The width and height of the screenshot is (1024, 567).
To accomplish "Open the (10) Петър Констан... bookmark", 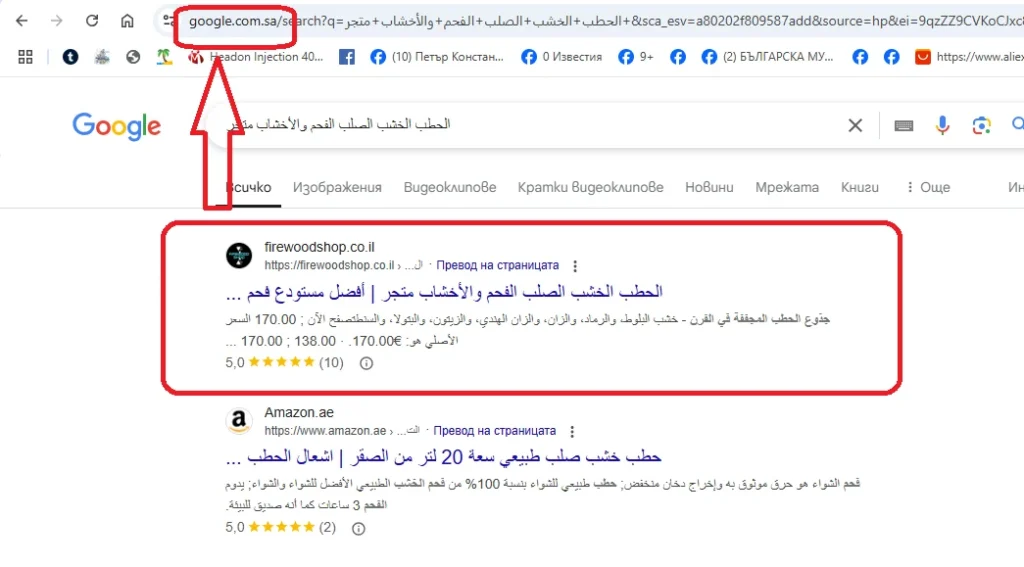I will tap(437, 57).
